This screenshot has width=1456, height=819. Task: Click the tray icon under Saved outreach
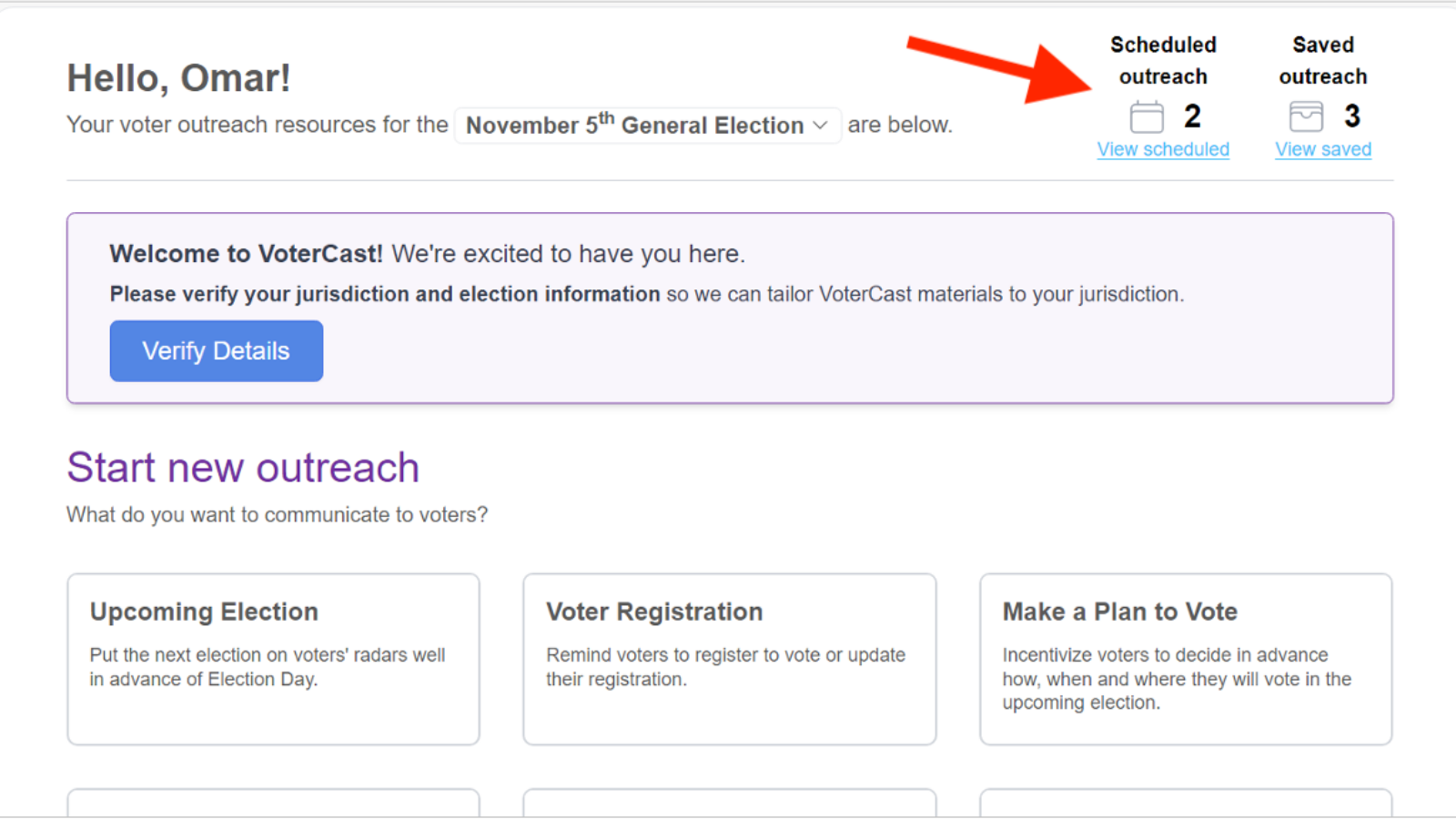1305,116
